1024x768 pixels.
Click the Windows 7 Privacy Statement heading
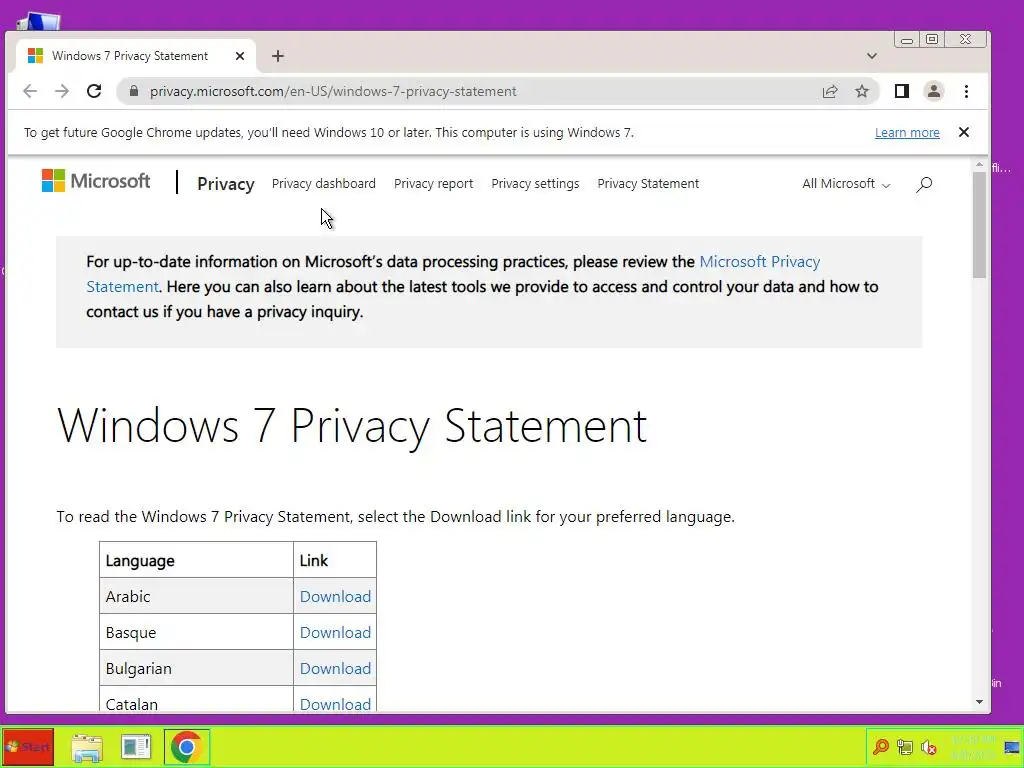coord(352,426)
